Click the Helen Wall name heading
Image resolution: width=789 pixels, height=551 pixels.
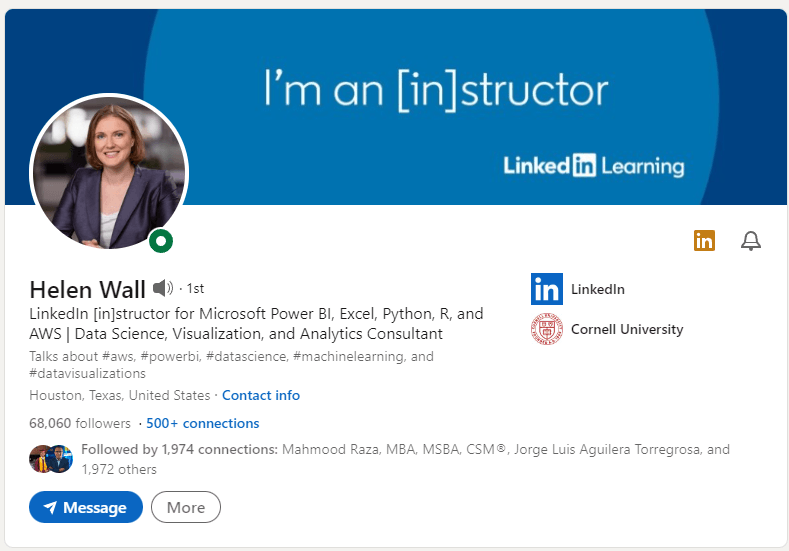88,289
